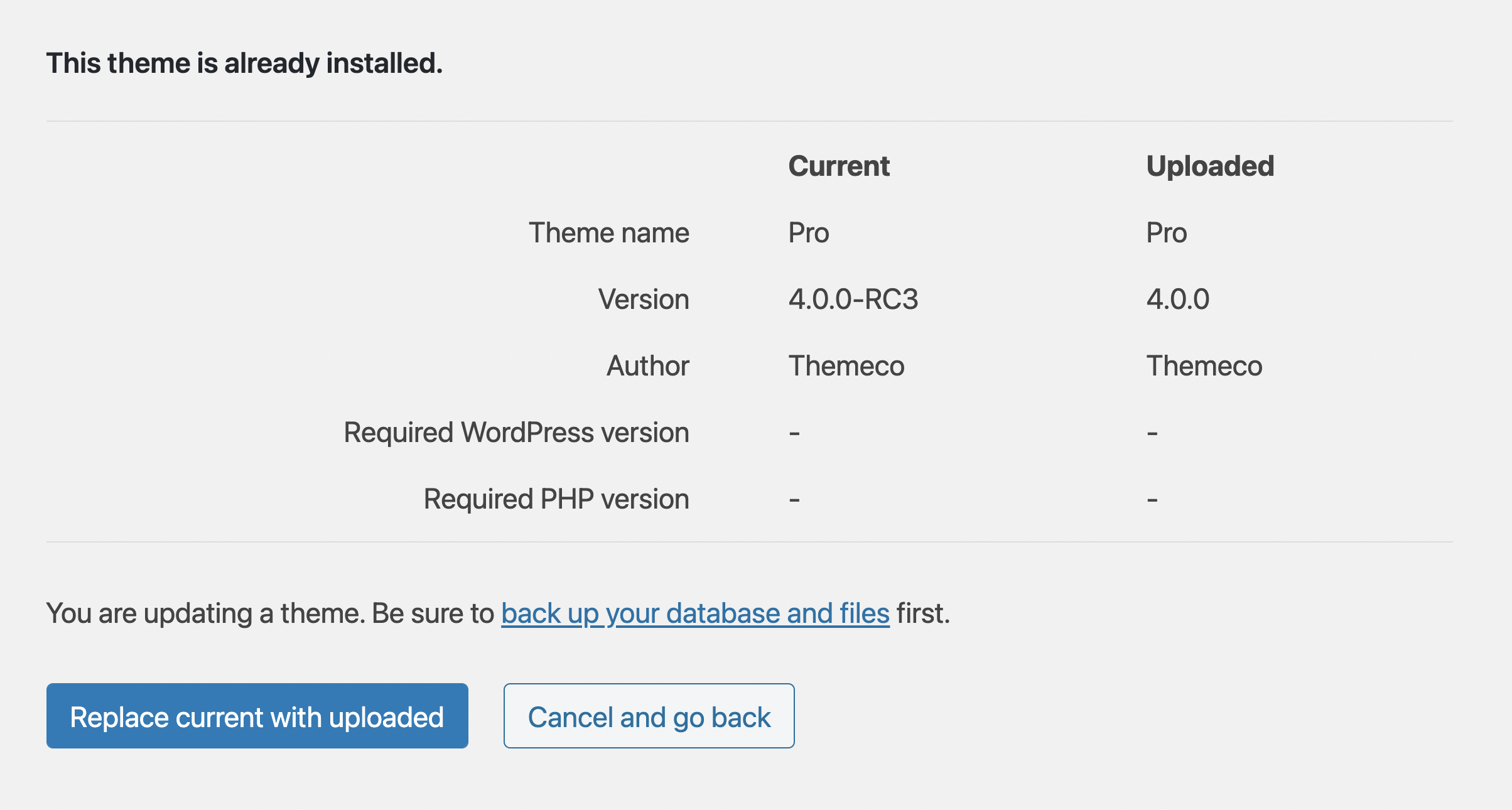The width and height of the screenshot is (1512, 810).
Task: Select the Current column header
Action: (x=838, y=165)
